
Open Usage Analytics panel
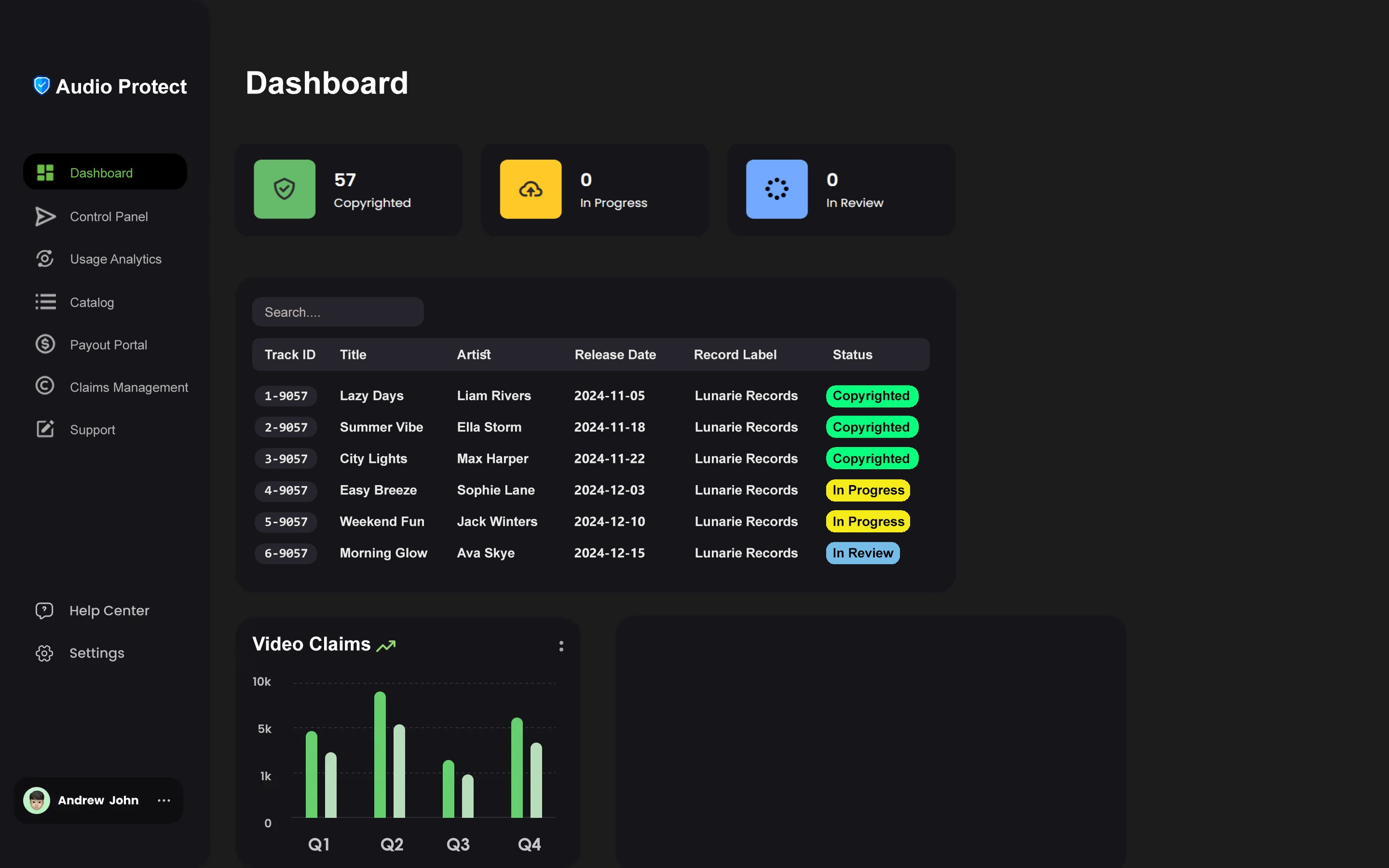point(115,259)
